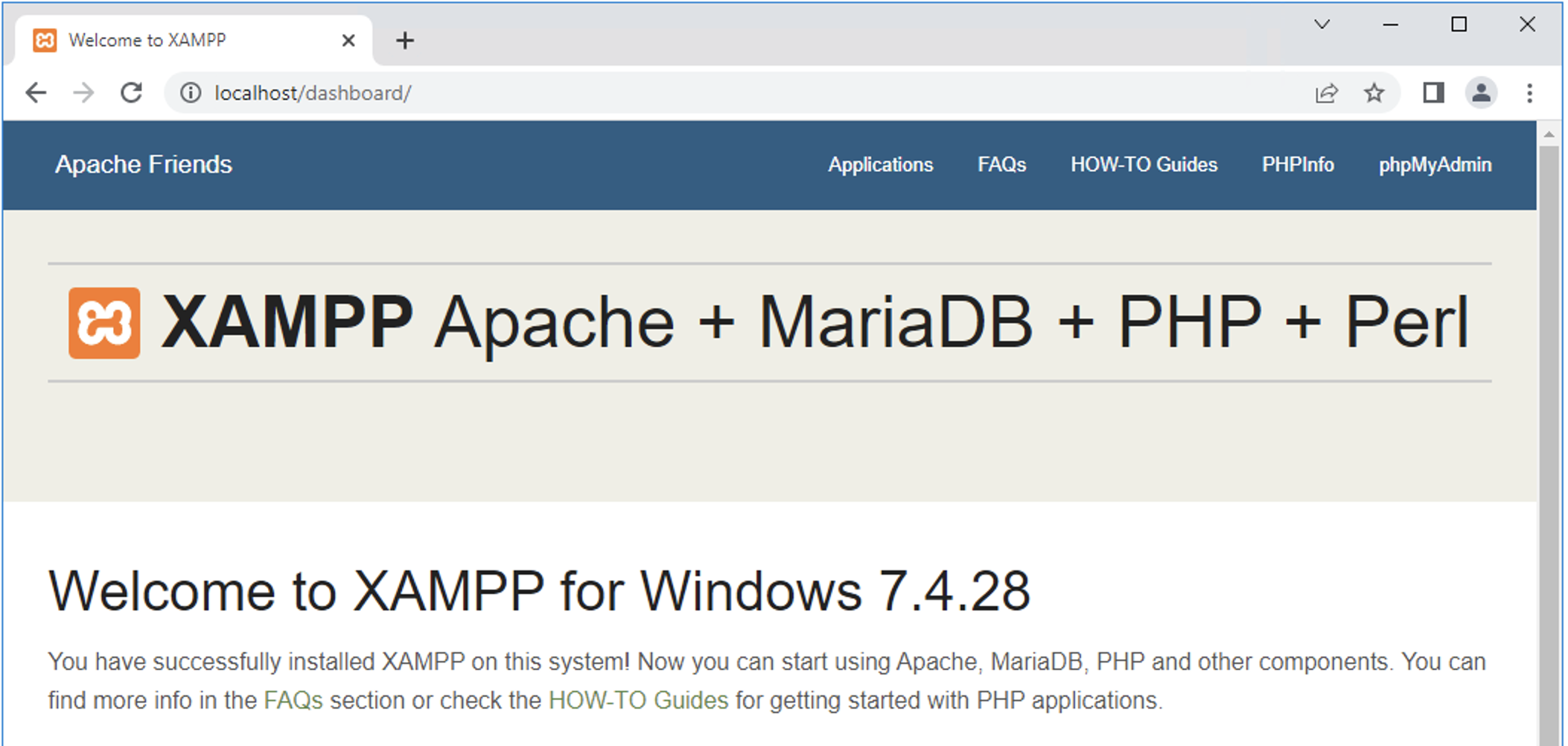The width and height of the screenshot is (1568, 746).
Task: Open Chrome three-dot menu
Action: pos(1529,93)
